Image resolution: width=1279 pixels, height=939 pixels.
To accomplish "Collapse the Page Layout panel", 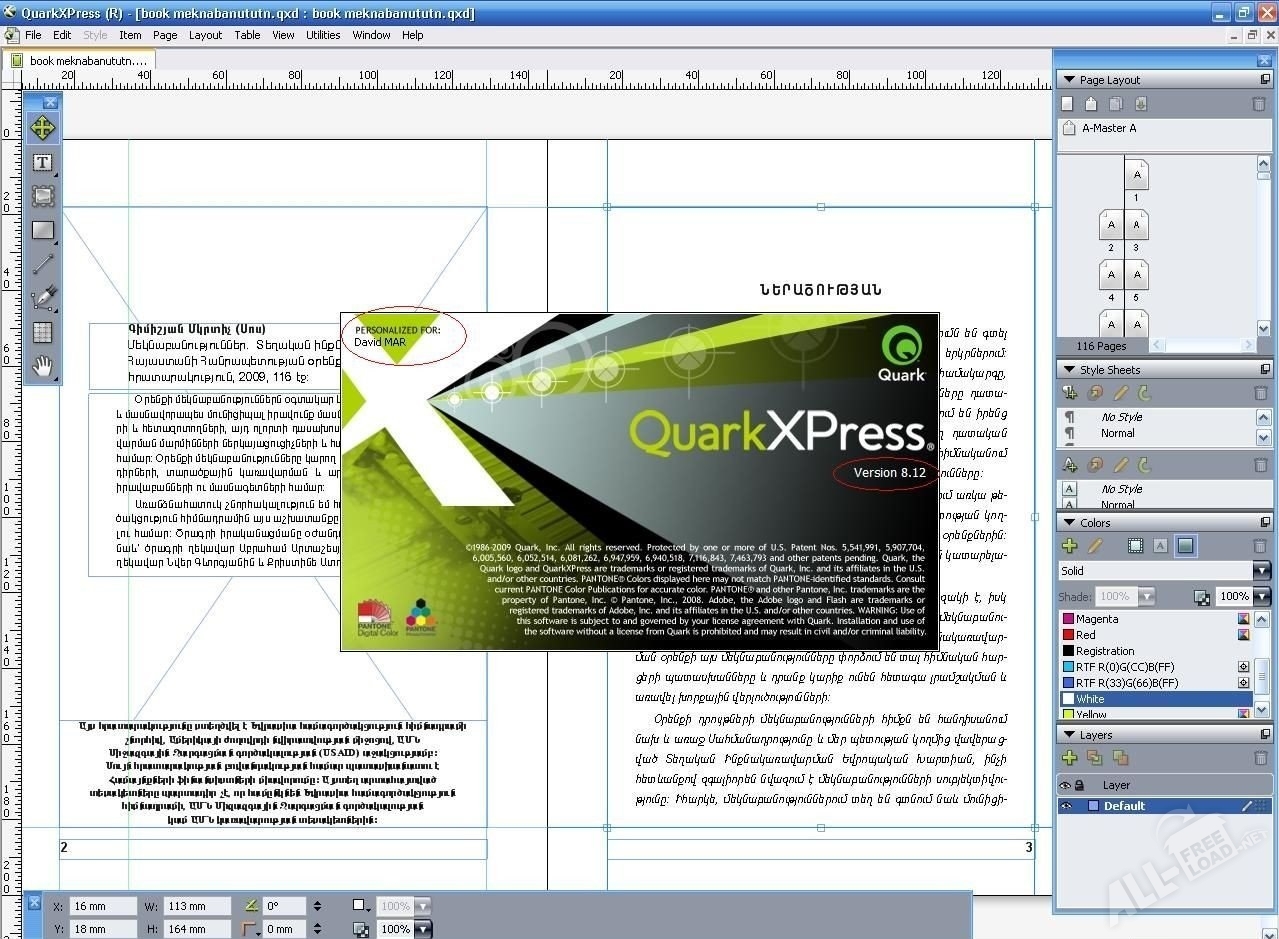I will [1068, 80].
